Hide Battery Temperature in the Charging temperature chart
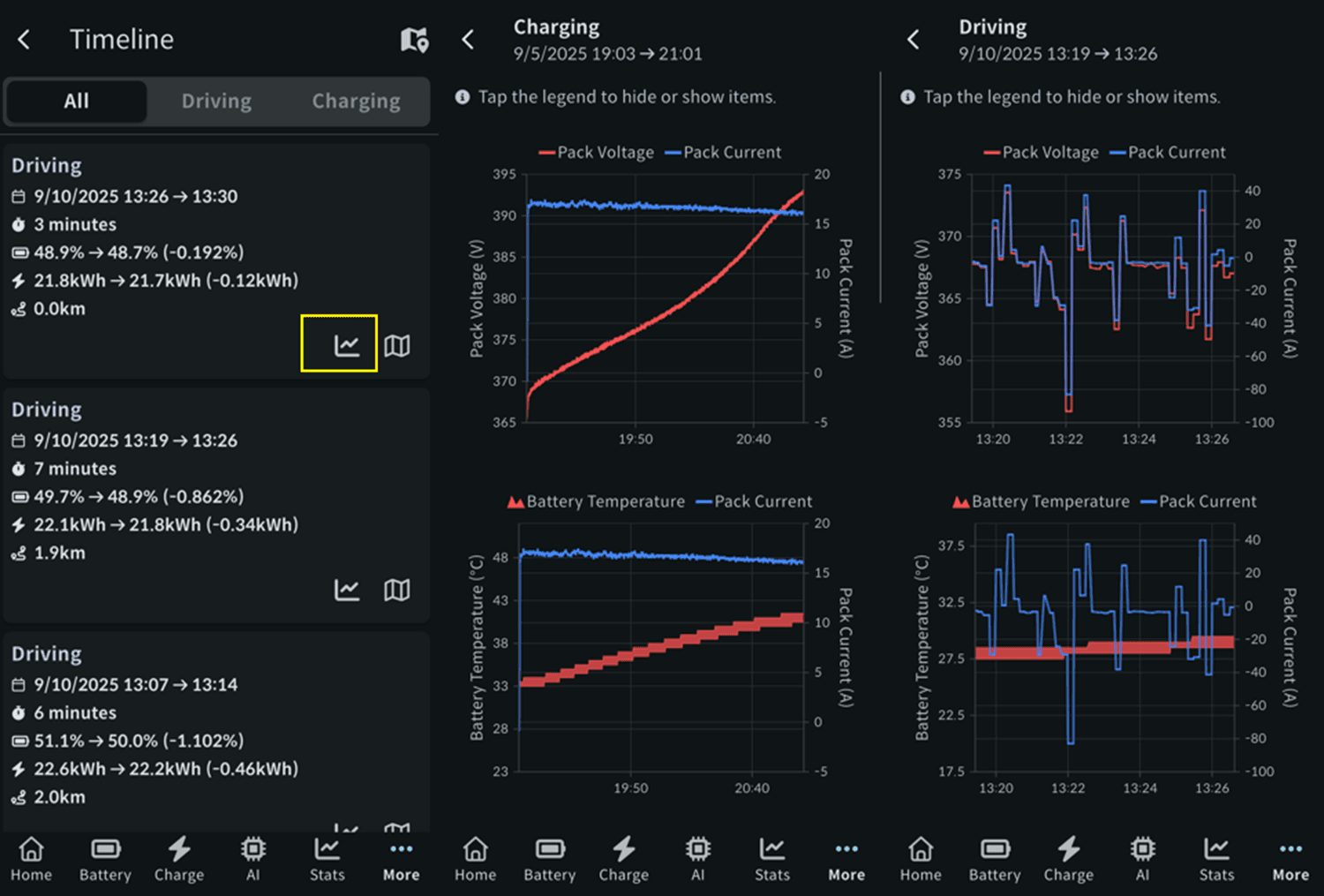The width and height of the screenshot is (1324, 896). [596, 501]
